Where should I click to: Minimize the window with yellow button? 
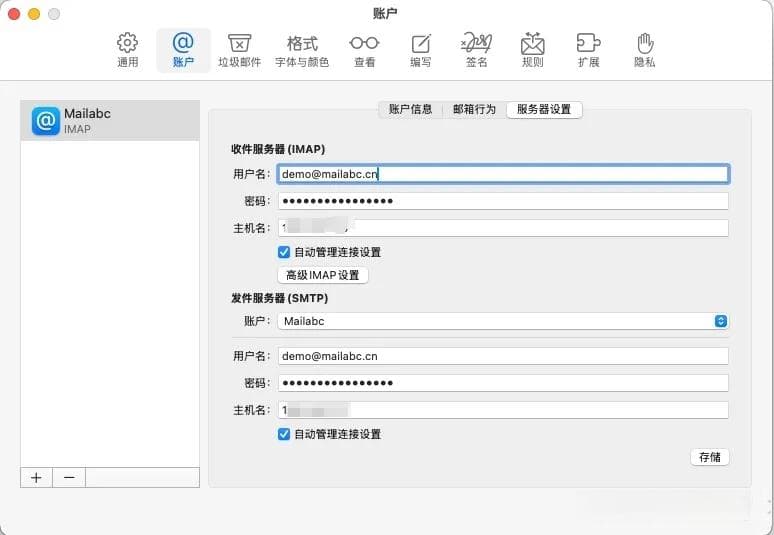(34, 14)
